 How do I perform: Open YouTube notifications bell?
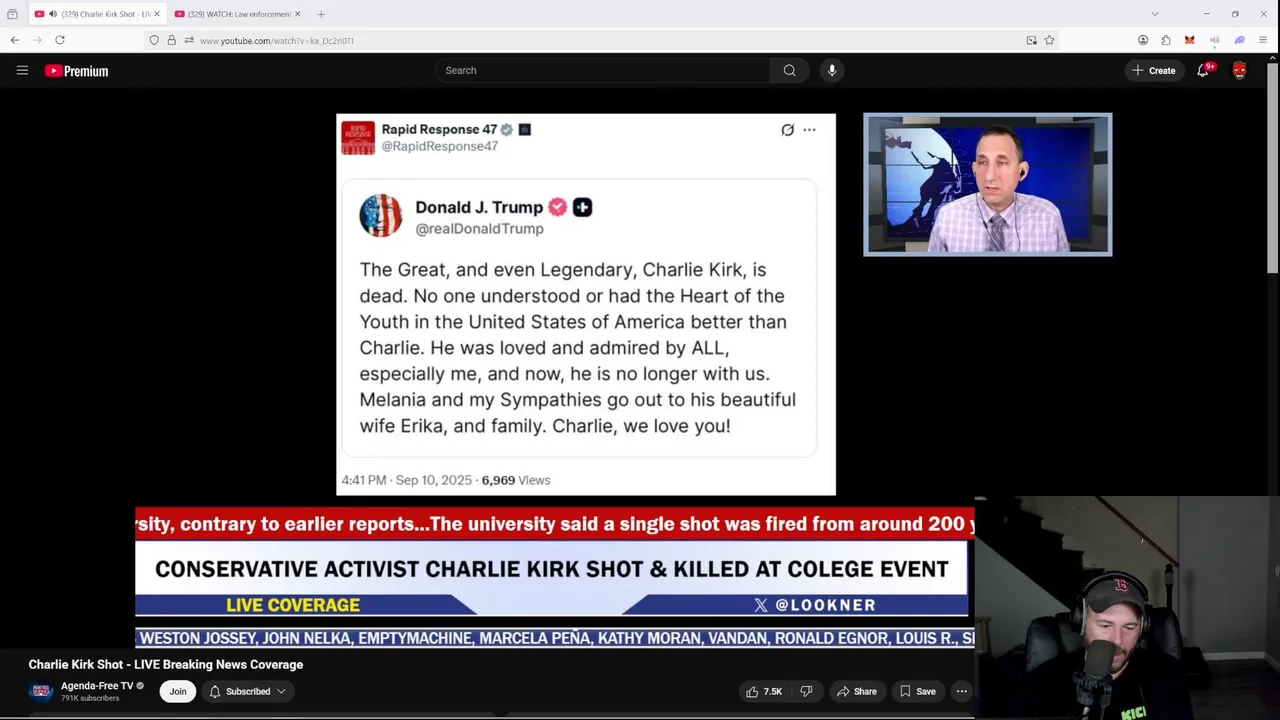coord(1203,70)
